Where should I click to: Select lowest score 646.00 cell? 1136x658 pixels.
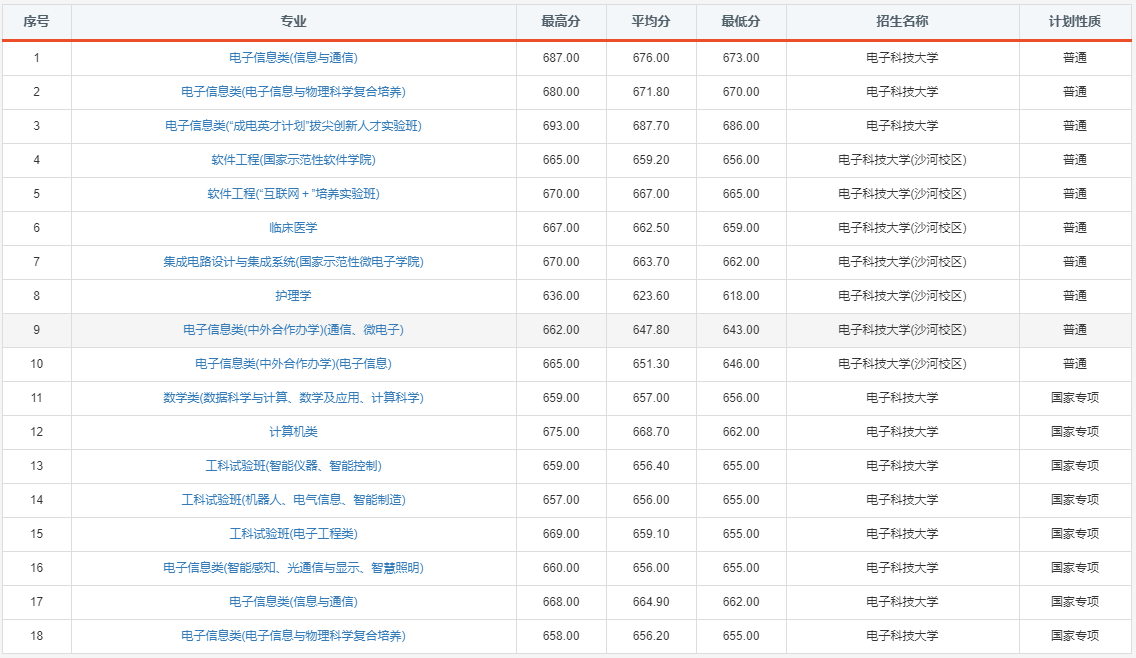[740, 365]
